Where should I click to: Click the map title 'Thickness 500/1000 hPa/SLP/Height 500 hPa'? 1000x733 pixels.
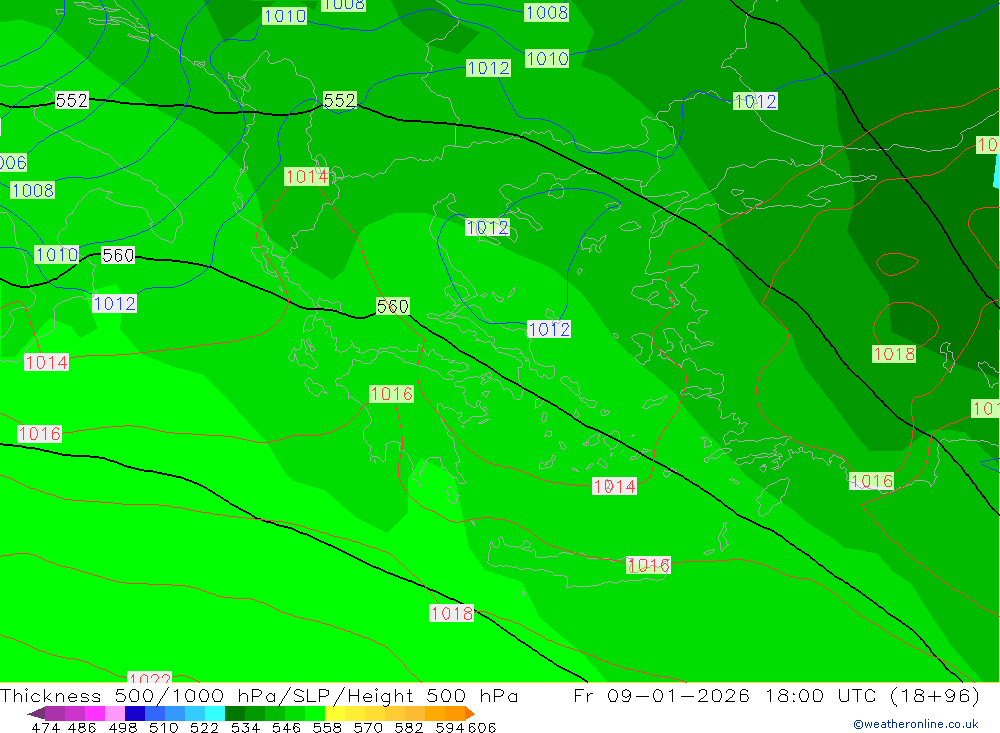point(259,695)
